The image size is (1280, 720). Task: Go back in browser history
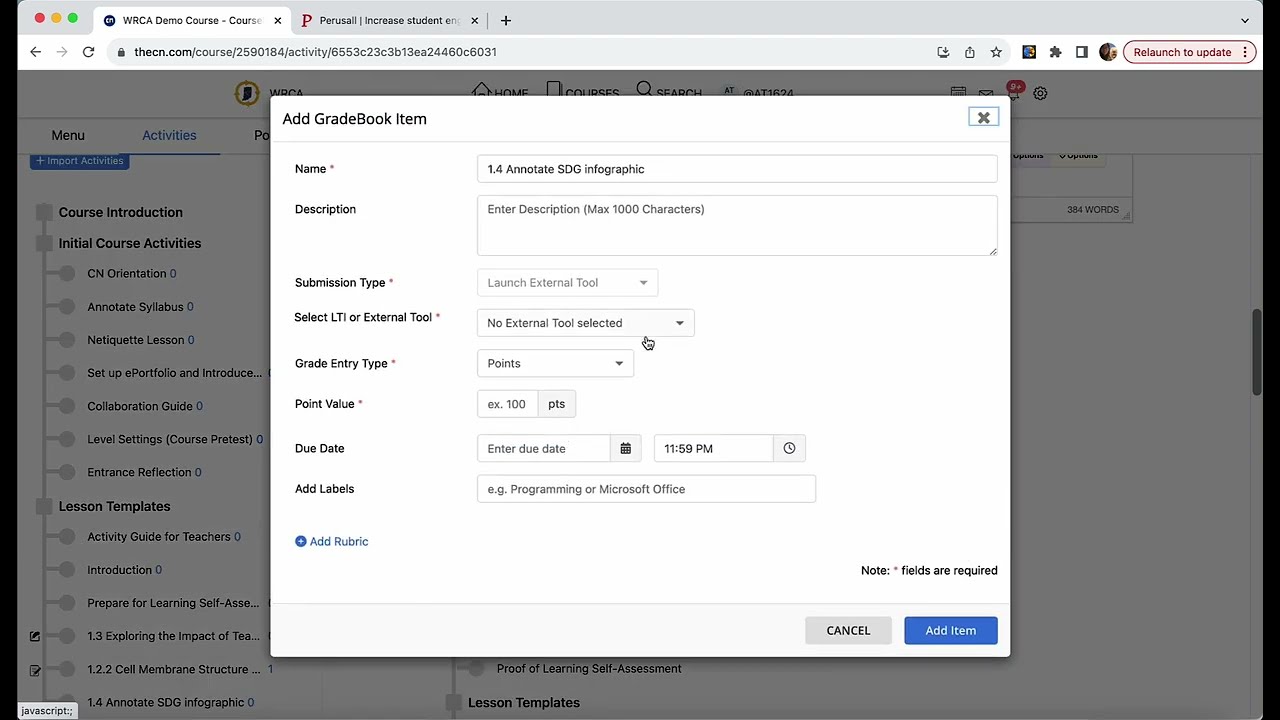coord(36,52)
